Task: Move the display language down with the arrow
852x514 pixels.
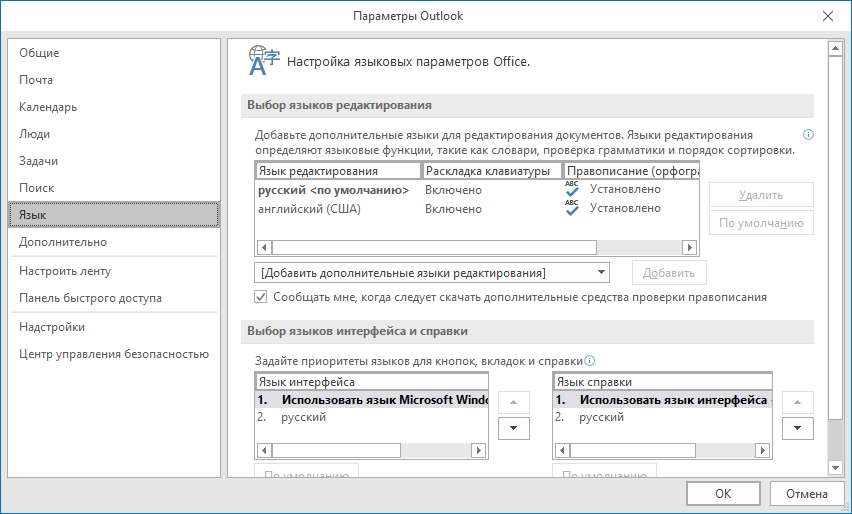Action: click(x=513, y=428)
